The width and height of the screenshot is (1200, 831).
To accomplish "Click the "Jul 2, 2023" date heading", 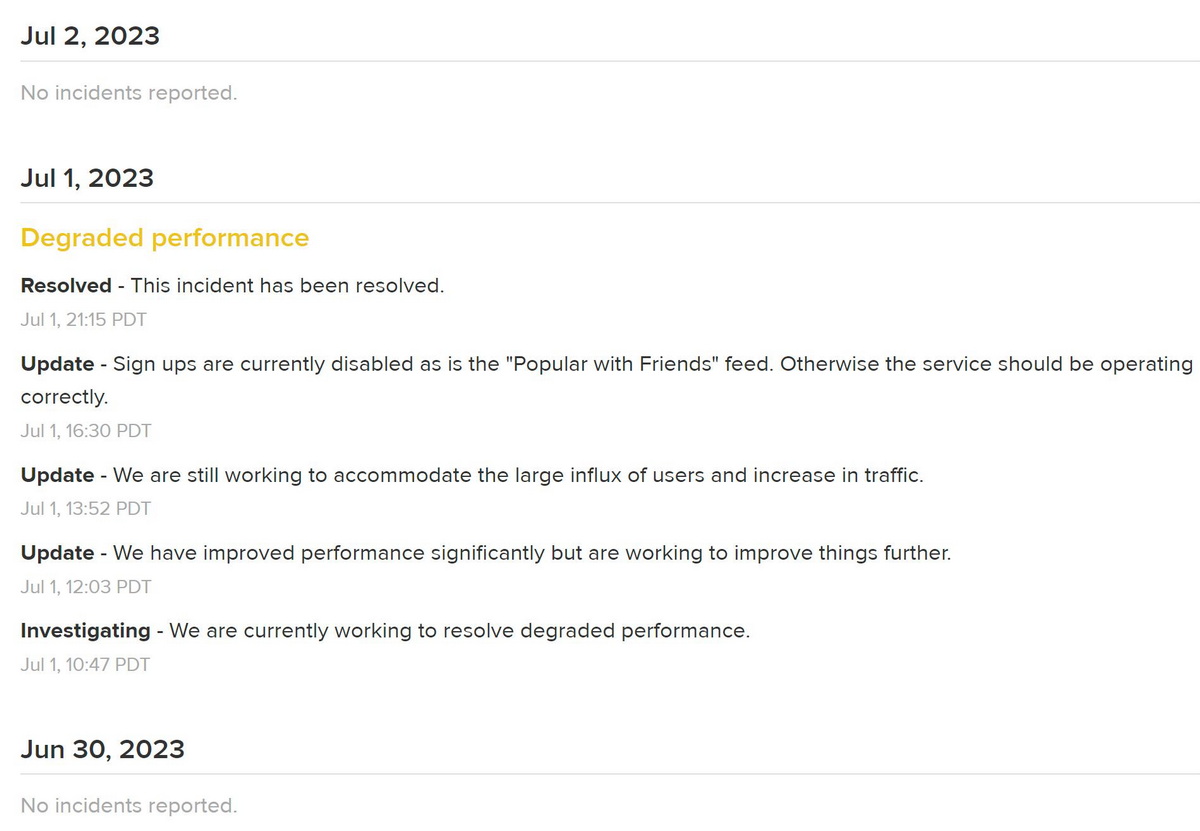I will 90,36.
